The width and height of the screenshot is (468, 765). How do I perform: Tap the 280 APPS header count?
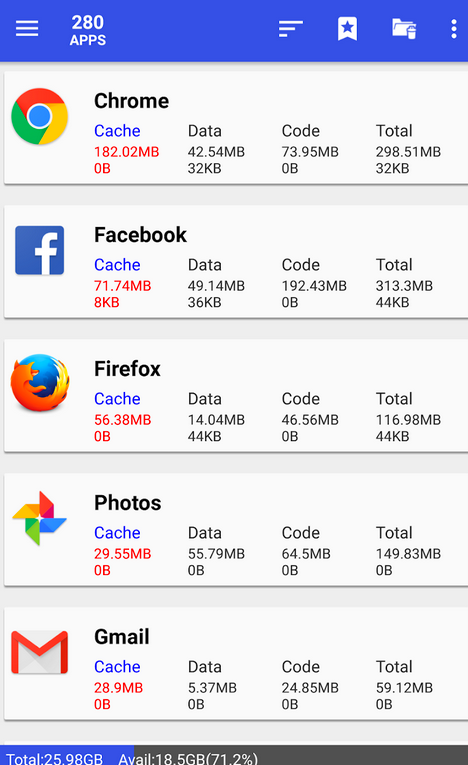coord(88,30)
